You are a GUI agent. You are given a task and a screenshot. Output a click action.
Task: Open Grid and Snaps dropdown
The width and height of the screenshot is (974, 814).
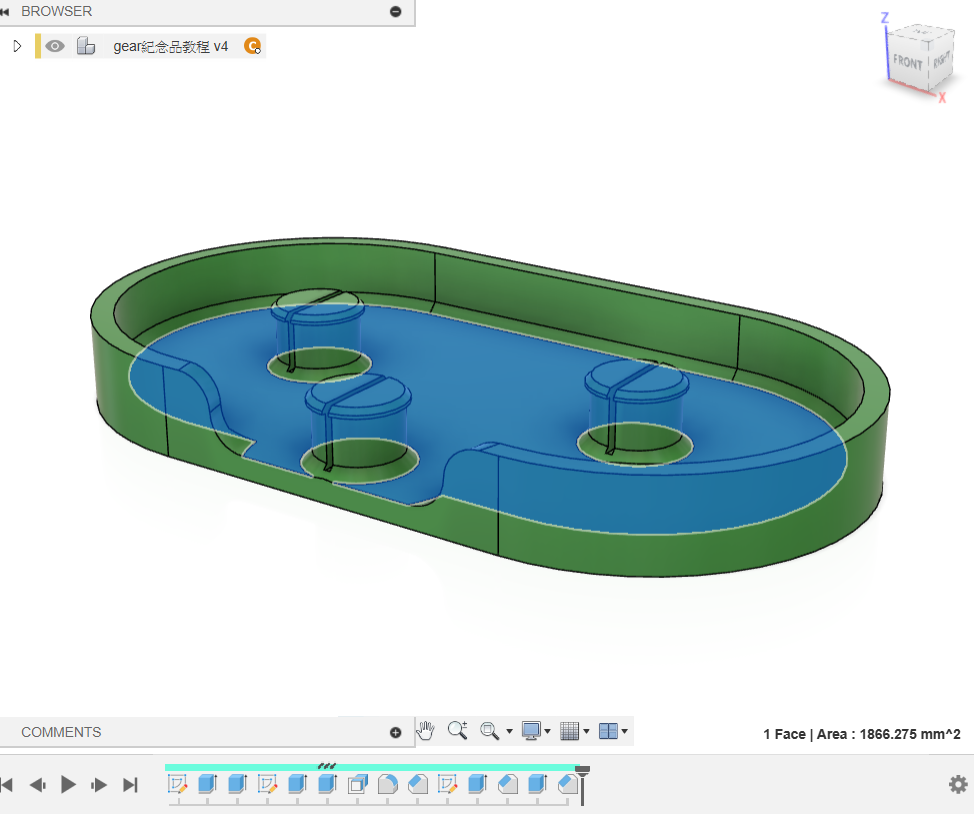573,731
